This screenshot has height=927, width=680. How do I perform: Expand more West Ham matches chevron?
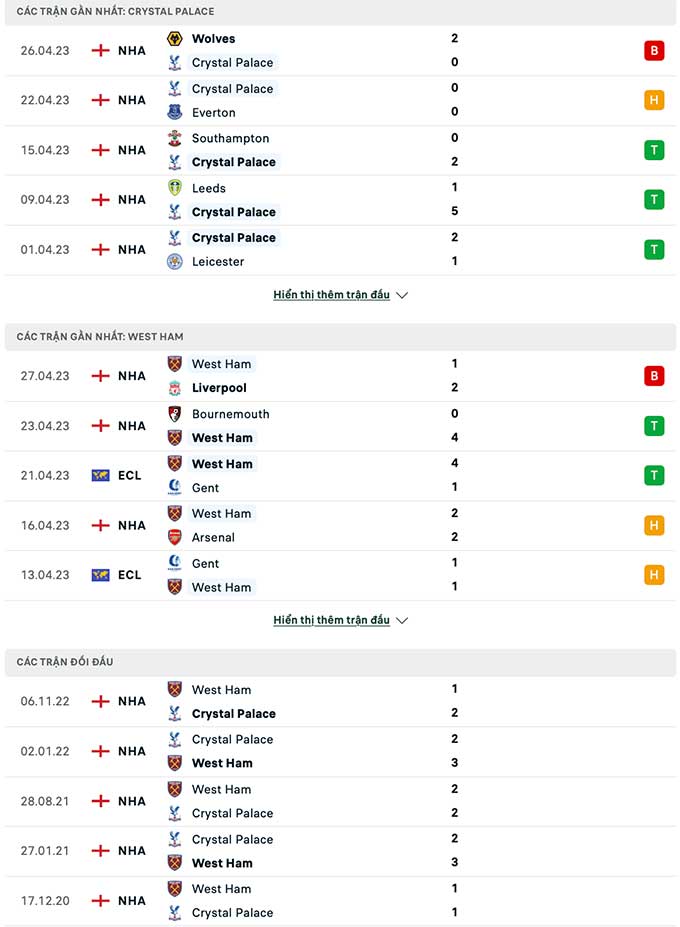[402, 620]
